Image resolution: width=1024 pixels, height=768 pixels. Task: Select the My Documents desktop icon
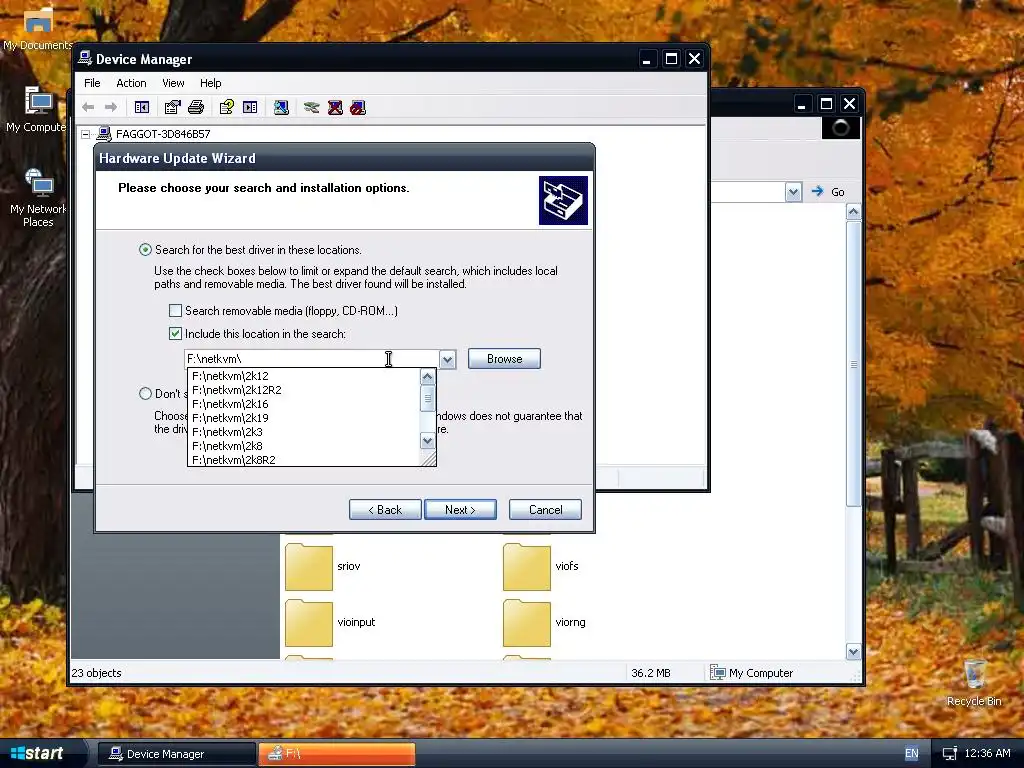pos(38,28)
